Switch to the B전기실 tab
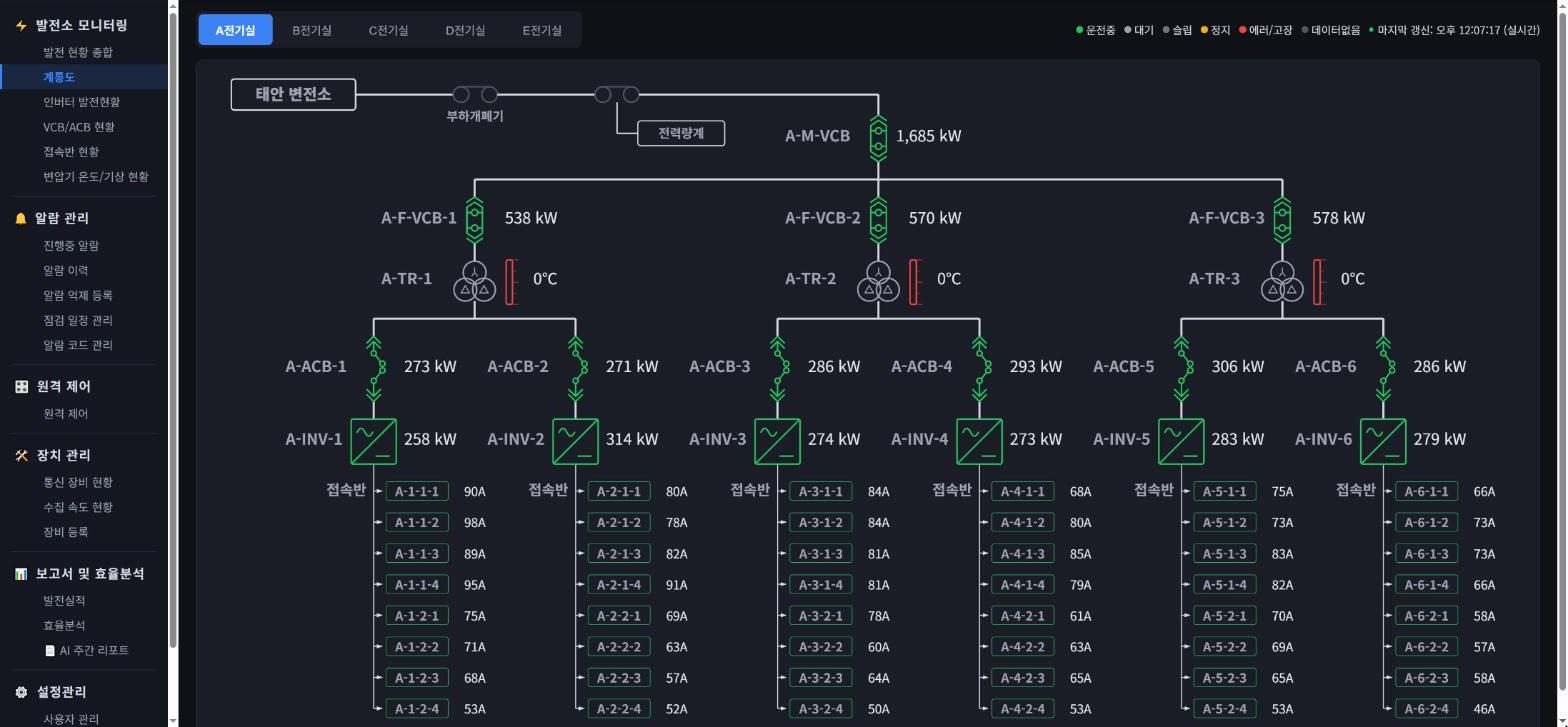This screenshot has width=1568, height=727. tap(312, 30)
